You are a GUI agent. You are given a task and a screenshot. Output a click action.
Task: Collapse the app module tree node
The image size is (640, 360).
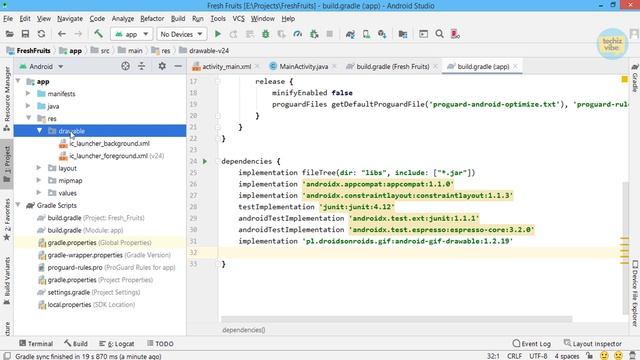click(x=18, y=81)
